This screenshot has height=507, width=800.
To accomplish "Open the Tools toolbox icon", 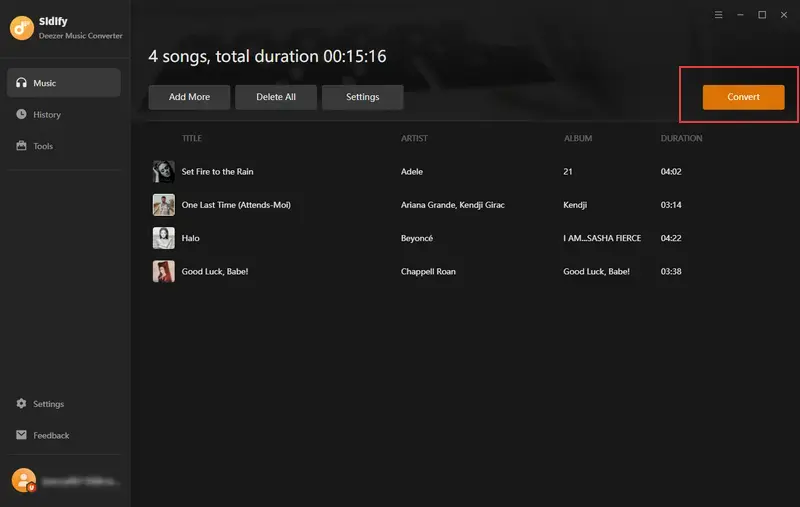I will [21, 146].
